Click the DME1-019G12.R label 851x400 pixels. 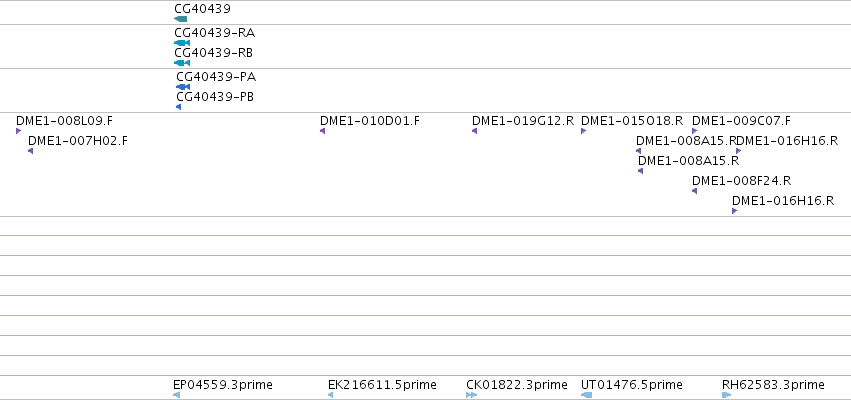(523, 121)
